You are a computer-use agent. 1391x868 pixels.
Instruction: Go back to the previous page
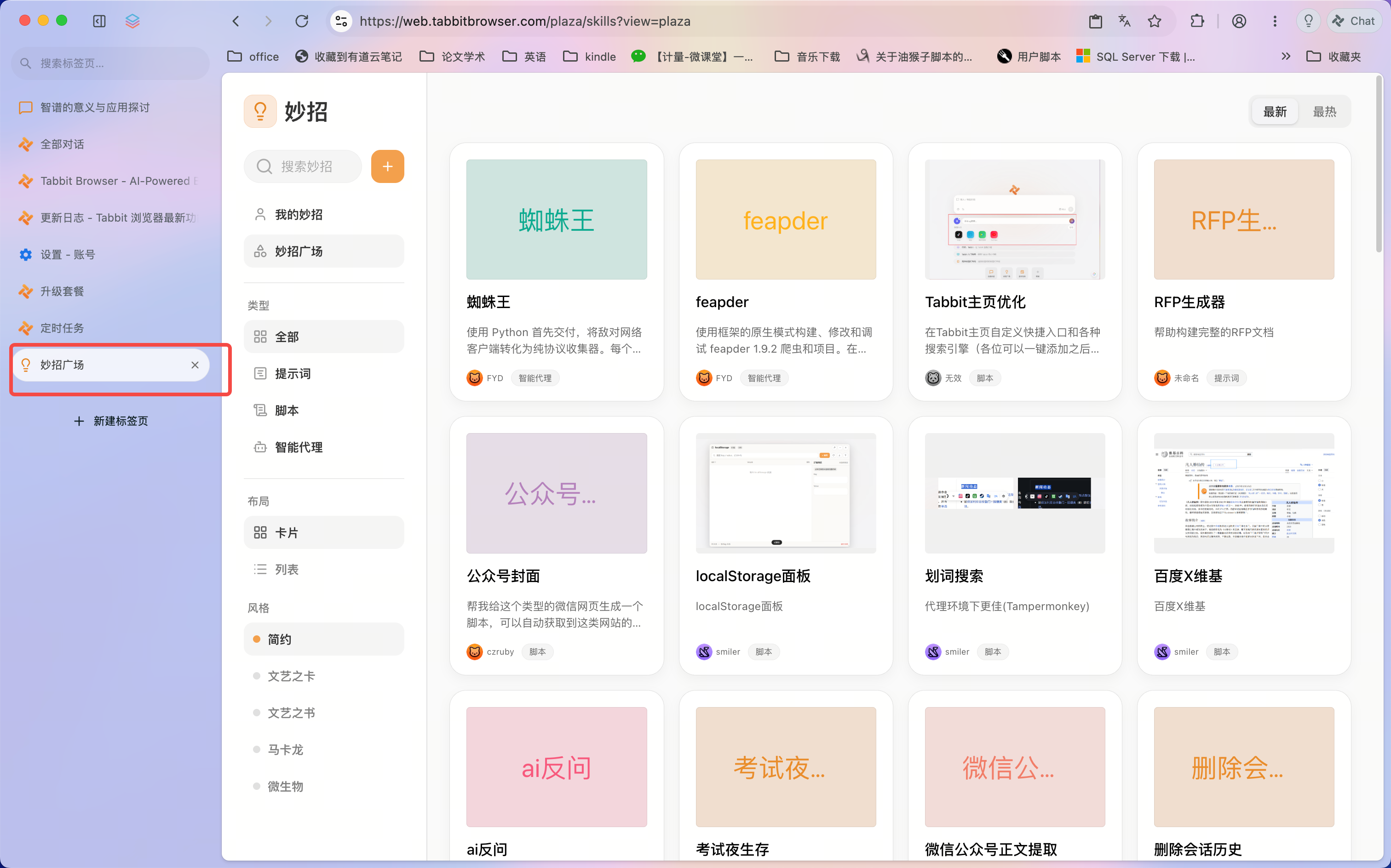pyautogui.click(x=236, y=21)
